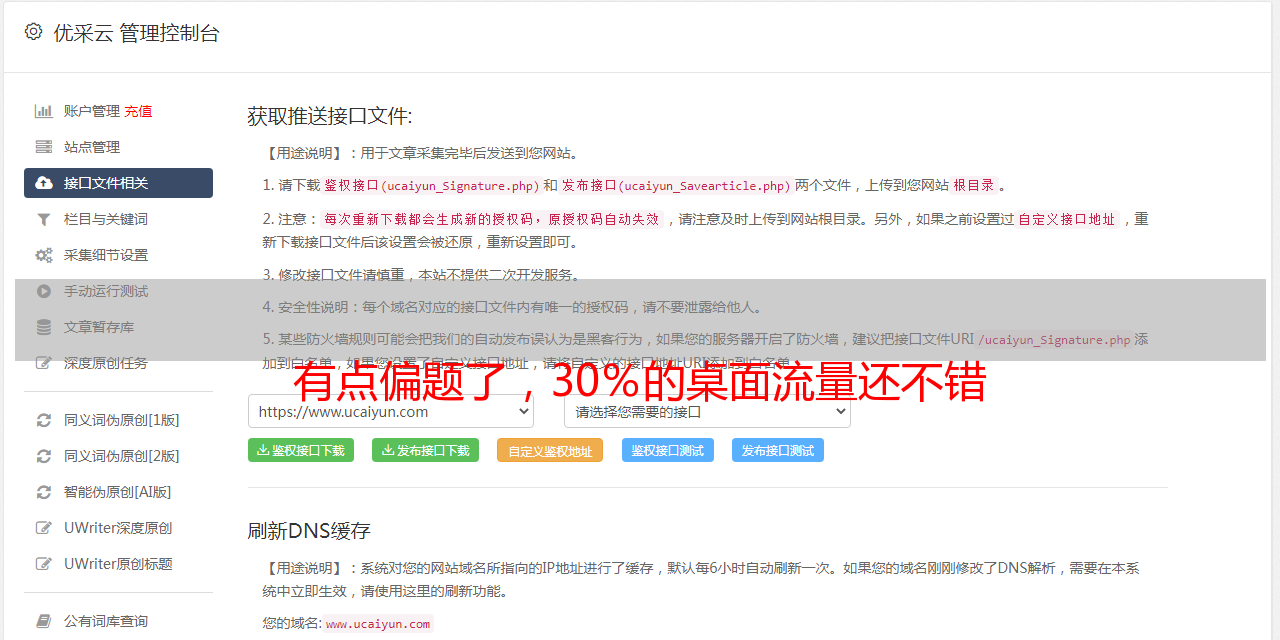The image size is (1280, 640).
Task: Click the server icon for 站点管理
Action: tap(43, 147)
